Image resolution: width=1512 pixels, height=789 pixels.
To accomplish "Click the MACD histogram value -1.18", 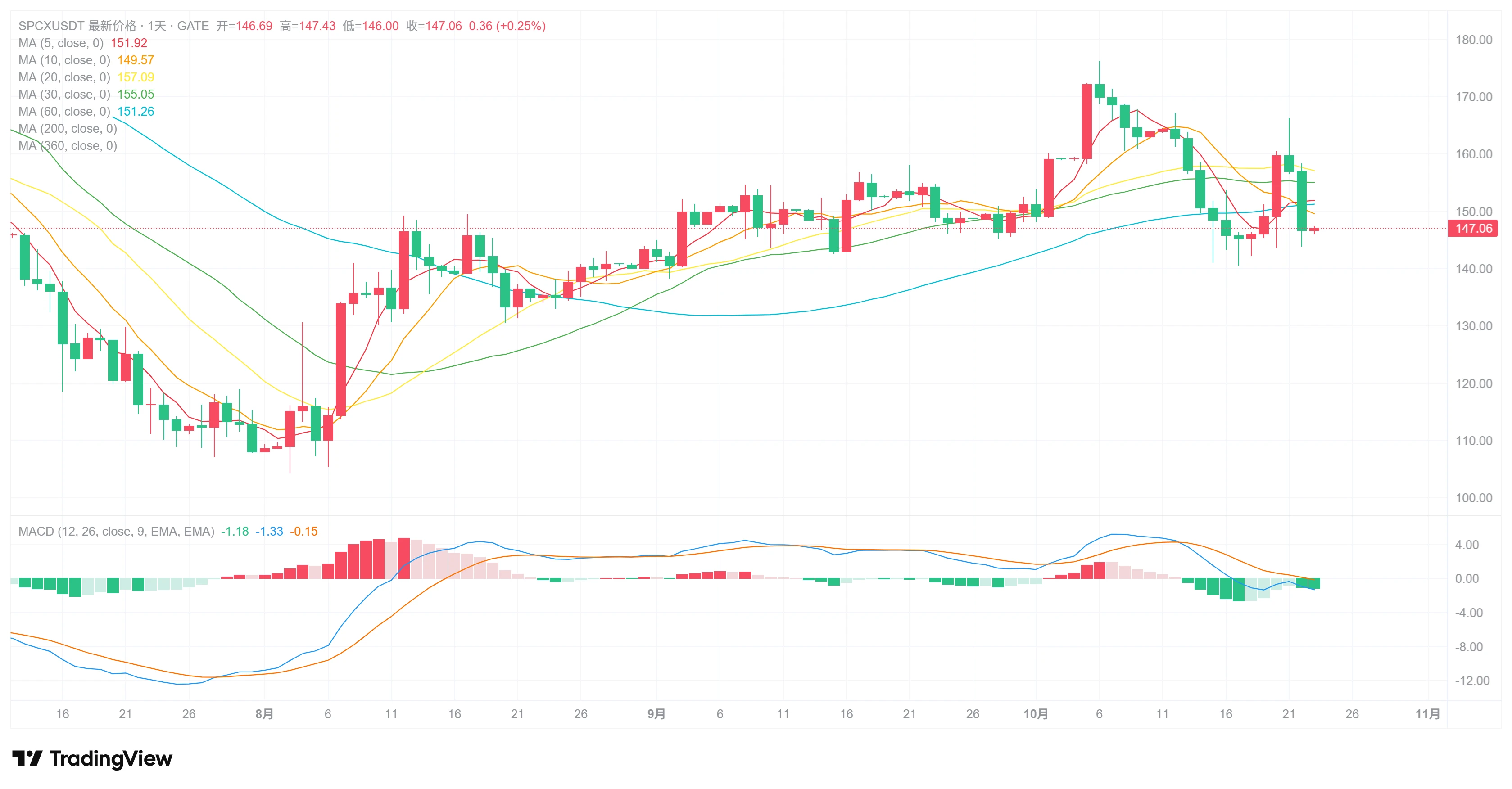I will tap(235, 532).
